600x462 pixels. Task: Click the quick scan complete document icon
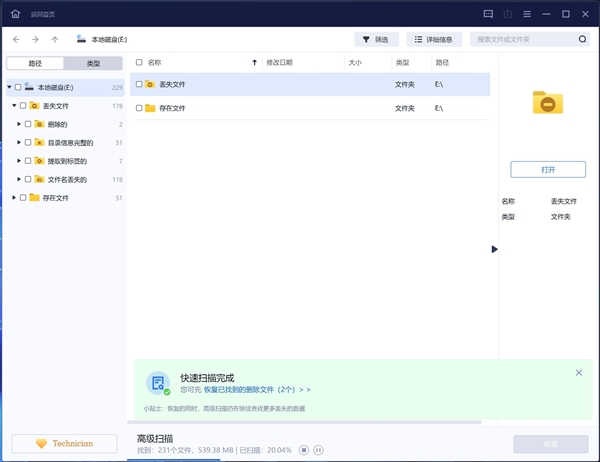[x=158, y=383]
